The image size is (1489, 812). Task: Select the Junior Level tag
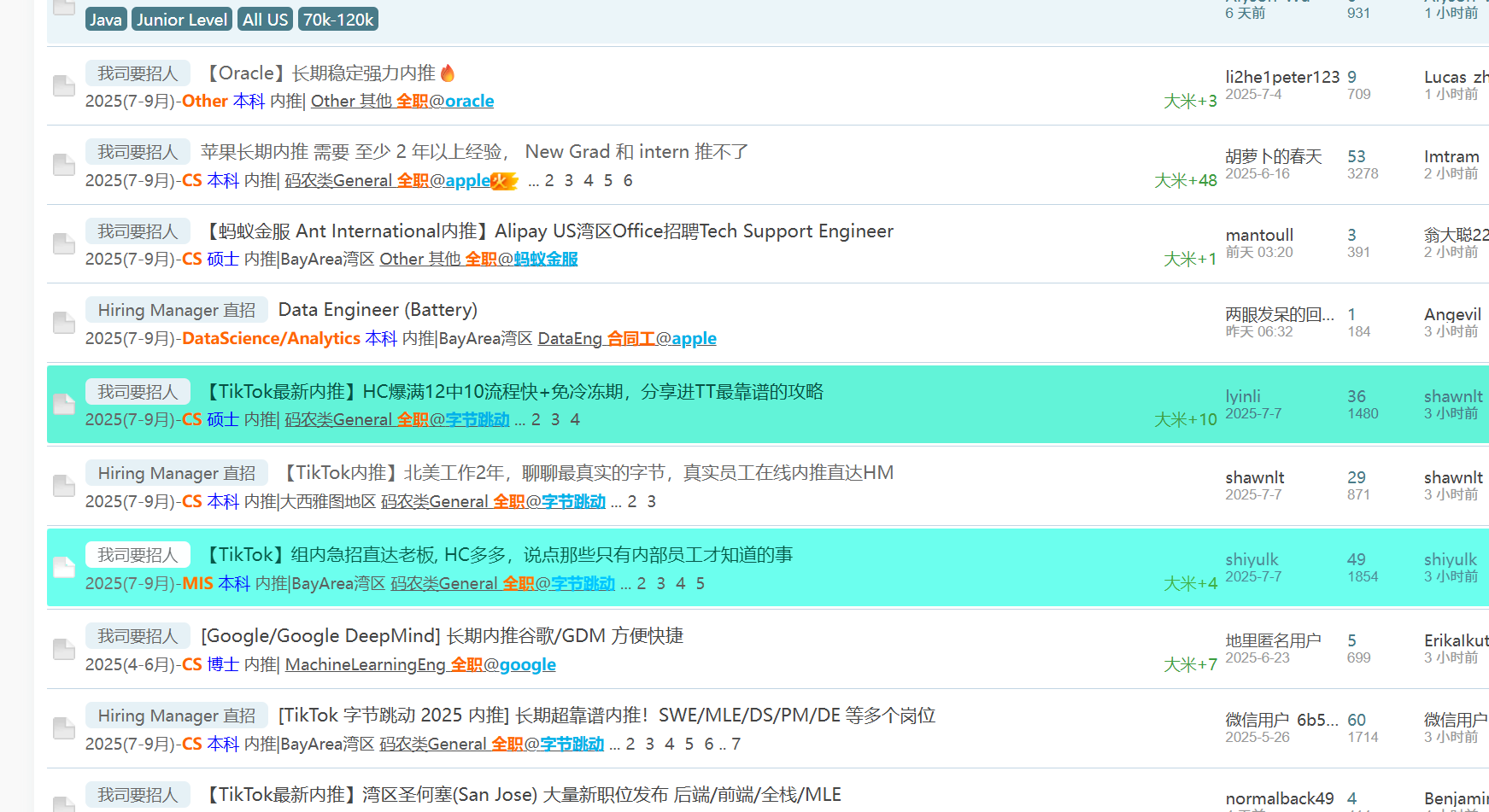pos(182,20)
